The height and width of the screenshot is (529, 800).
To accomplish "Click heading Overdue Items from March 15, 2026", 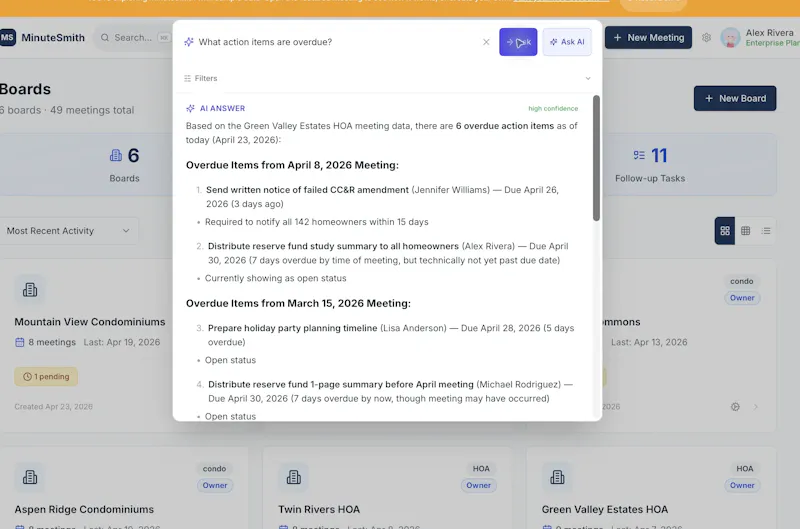I will point(298,304).
